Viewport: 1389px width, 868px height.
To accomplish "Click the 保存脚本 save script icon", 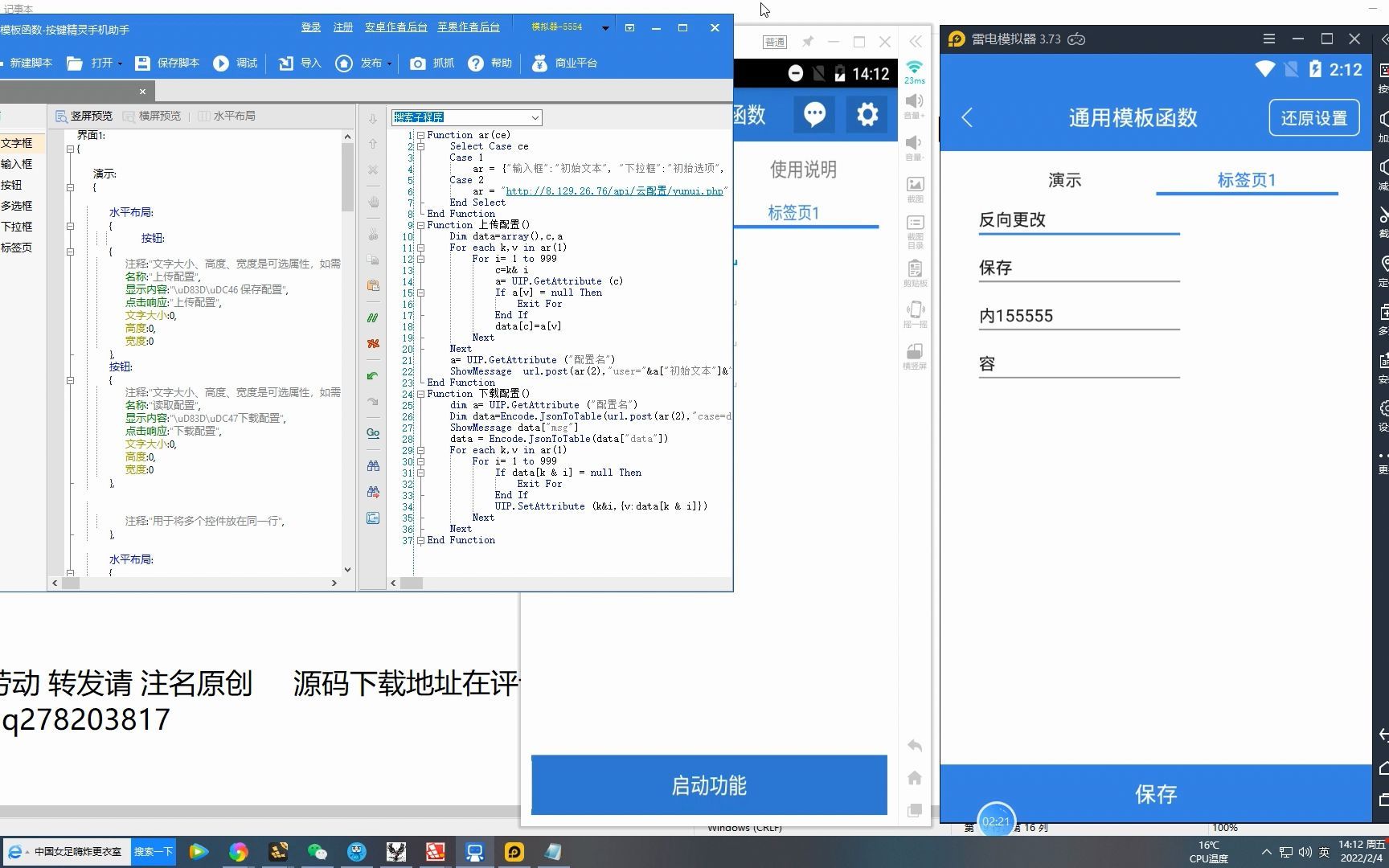I will (x=142, y=63).
